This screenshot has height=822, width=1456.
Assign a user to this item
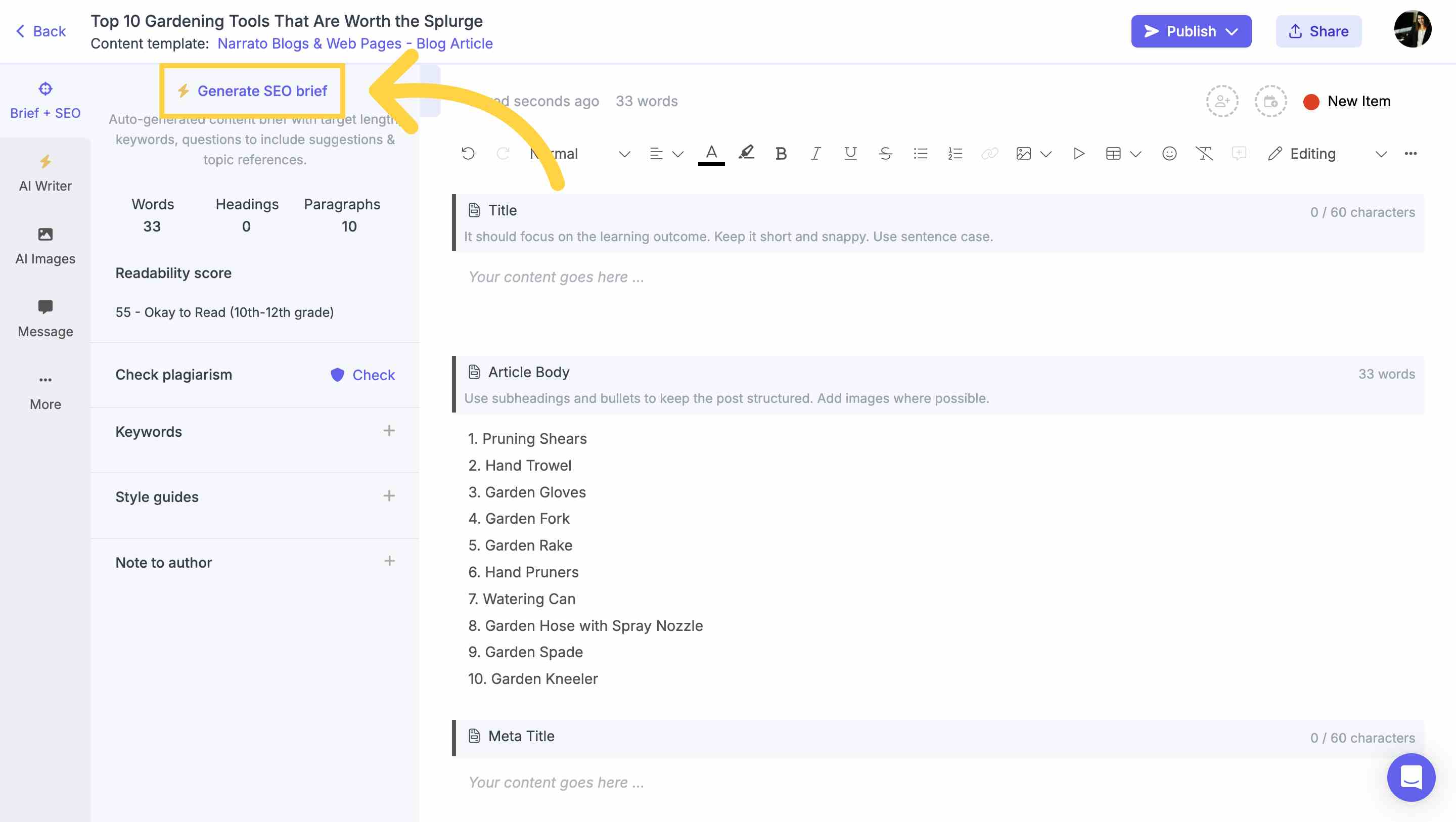click(1222, 101)
